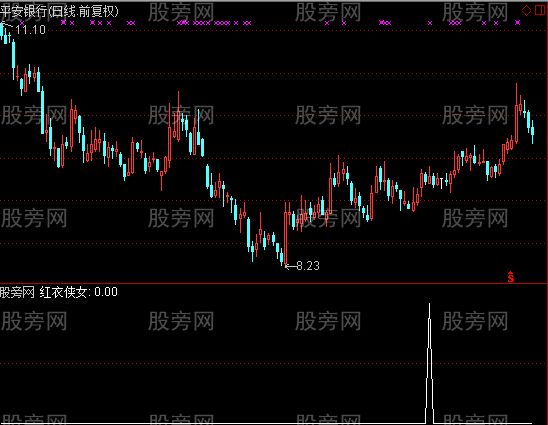Screen dimensions: 548x425
Task: Click the red S signal marker
Action: point(511,277)
